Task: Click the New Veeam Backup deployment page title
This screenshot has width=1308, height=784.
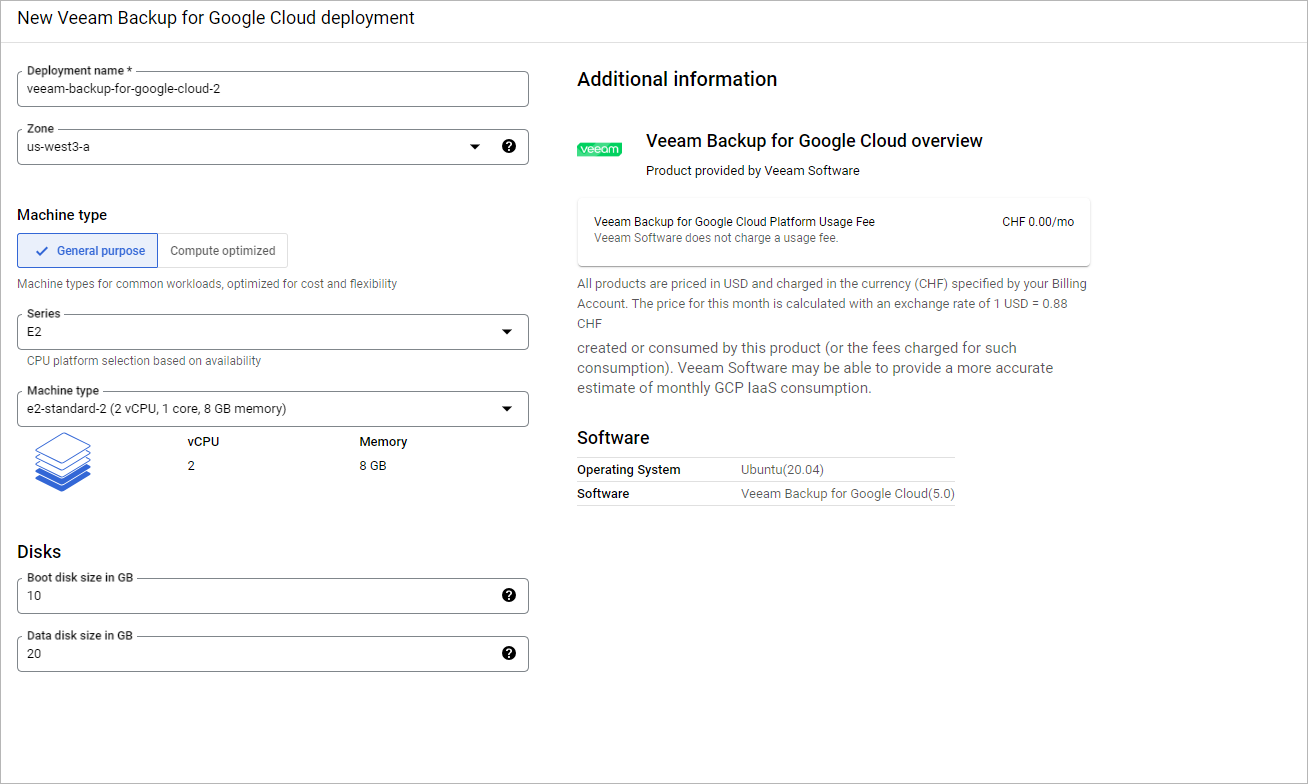Action: point(216,18)
